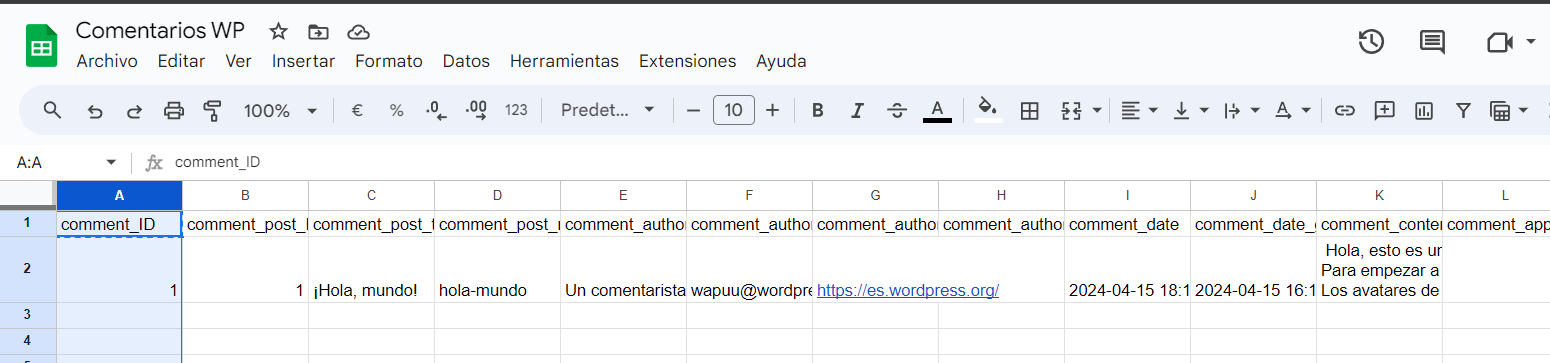
Task: Select the column A header
Action: click(119, 195)
